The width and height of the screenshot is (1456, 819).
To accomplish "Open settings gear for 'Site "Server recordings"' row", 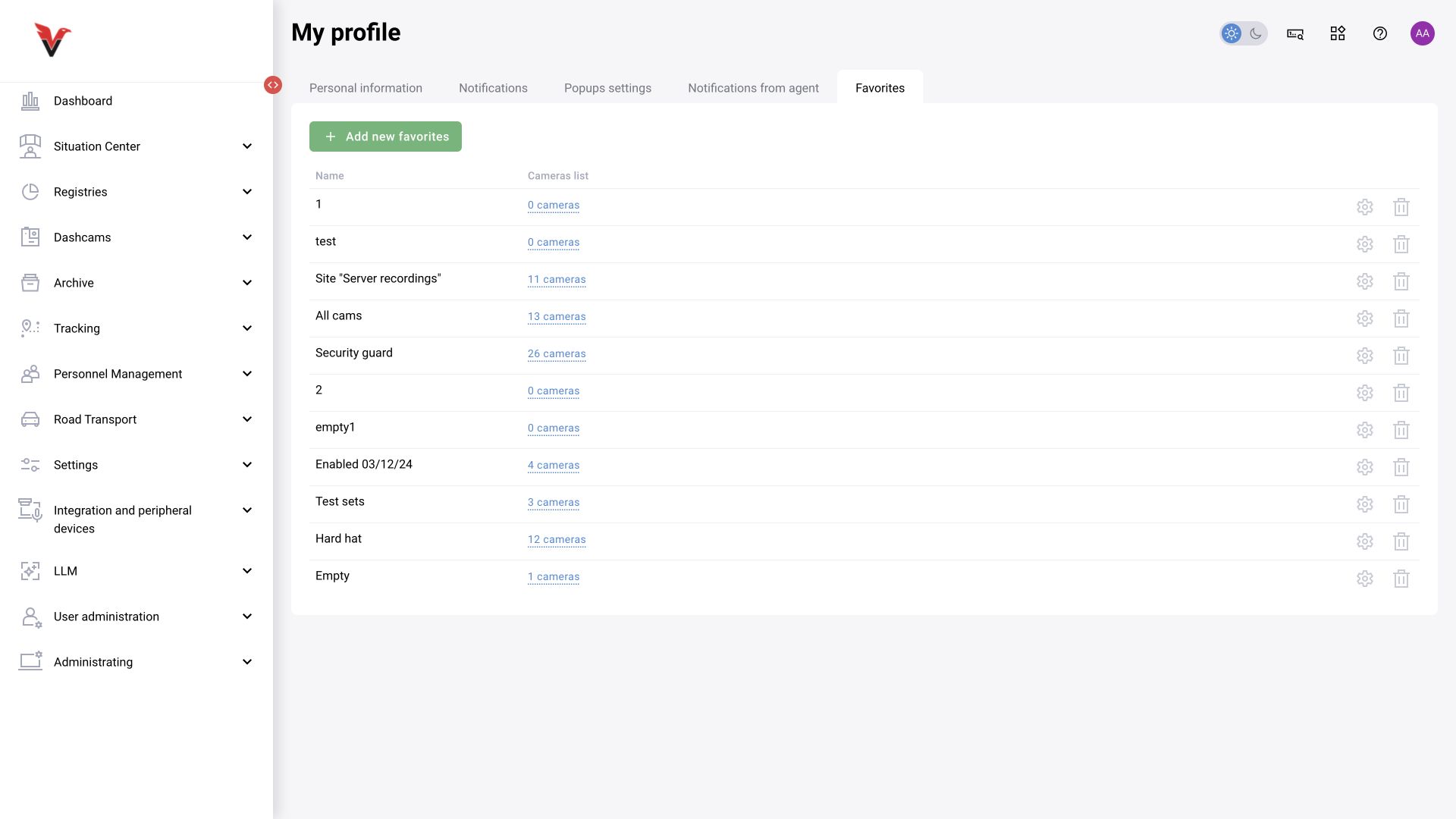I will pyautogui.click(x=1365, y=281).
